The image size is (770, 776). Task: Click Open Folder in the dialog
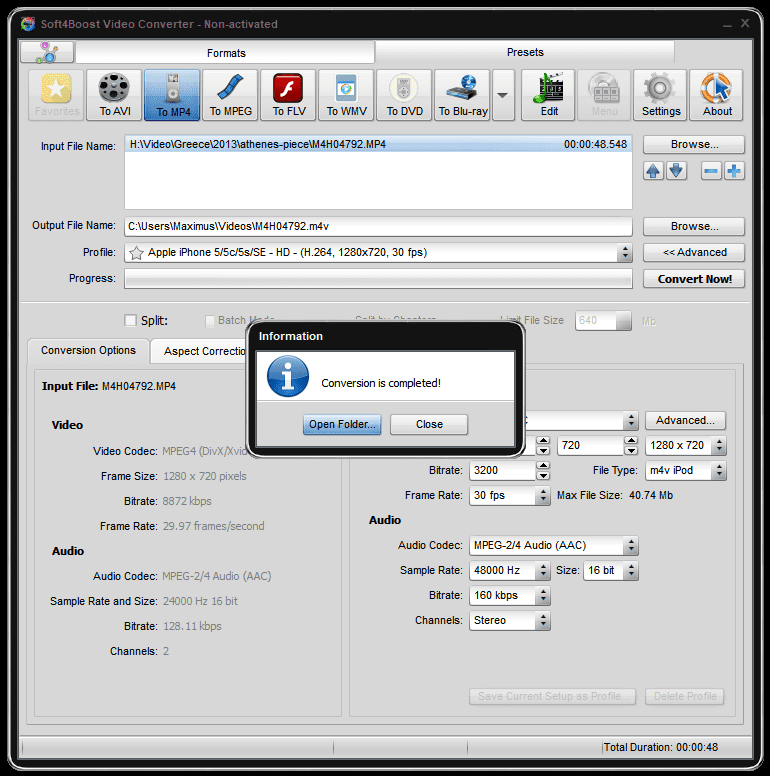tap(342, 425)
